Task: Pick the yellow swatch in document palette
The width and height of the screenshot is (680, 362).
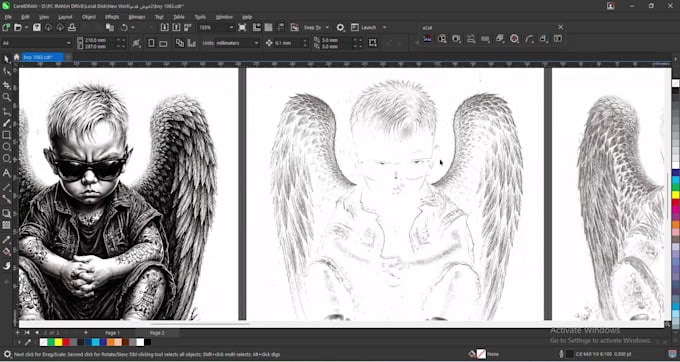Action: pos(59,342)
